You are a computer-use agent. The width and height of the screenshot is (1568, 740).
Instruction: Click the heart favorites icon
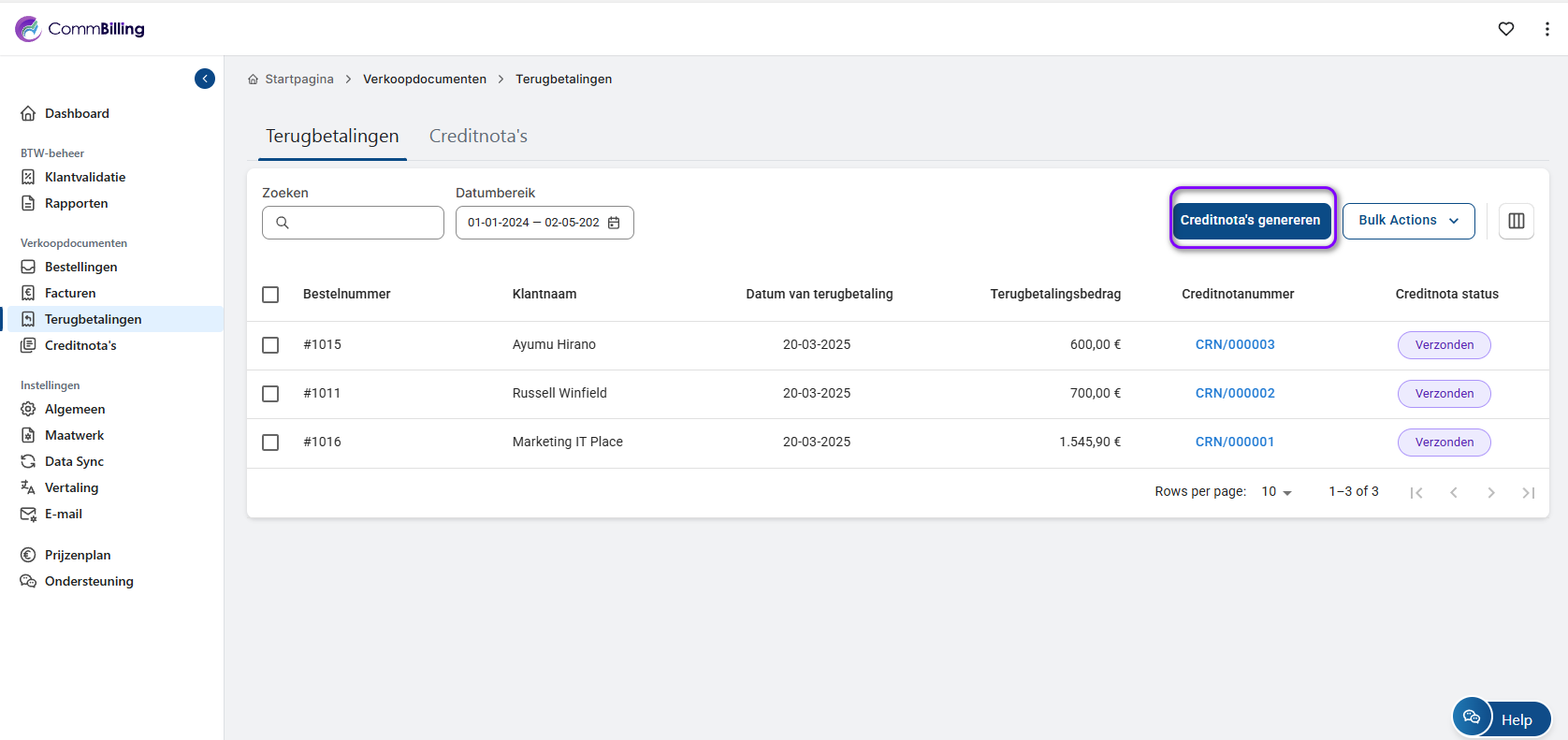pyautogui.click(x=1506, y=29)
